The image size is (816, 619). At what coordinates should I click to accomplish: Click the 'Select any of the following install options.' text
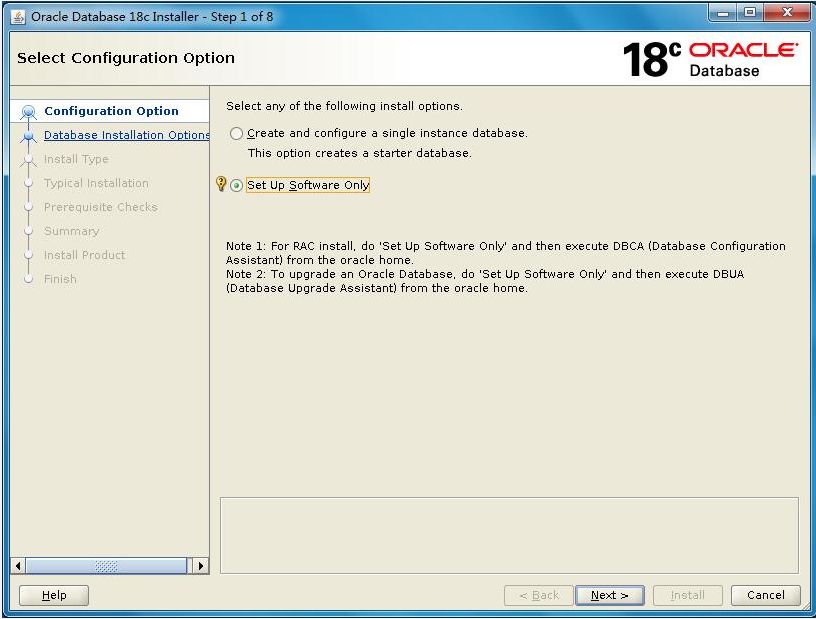344,106
